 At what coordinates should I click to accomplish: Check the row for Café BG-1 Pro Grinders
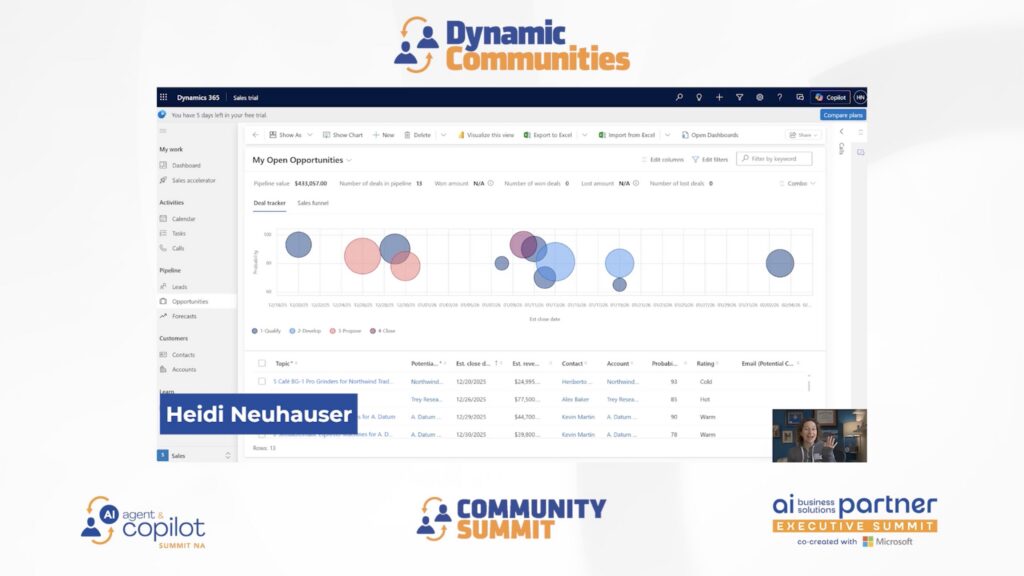click(x=262, y=381)
